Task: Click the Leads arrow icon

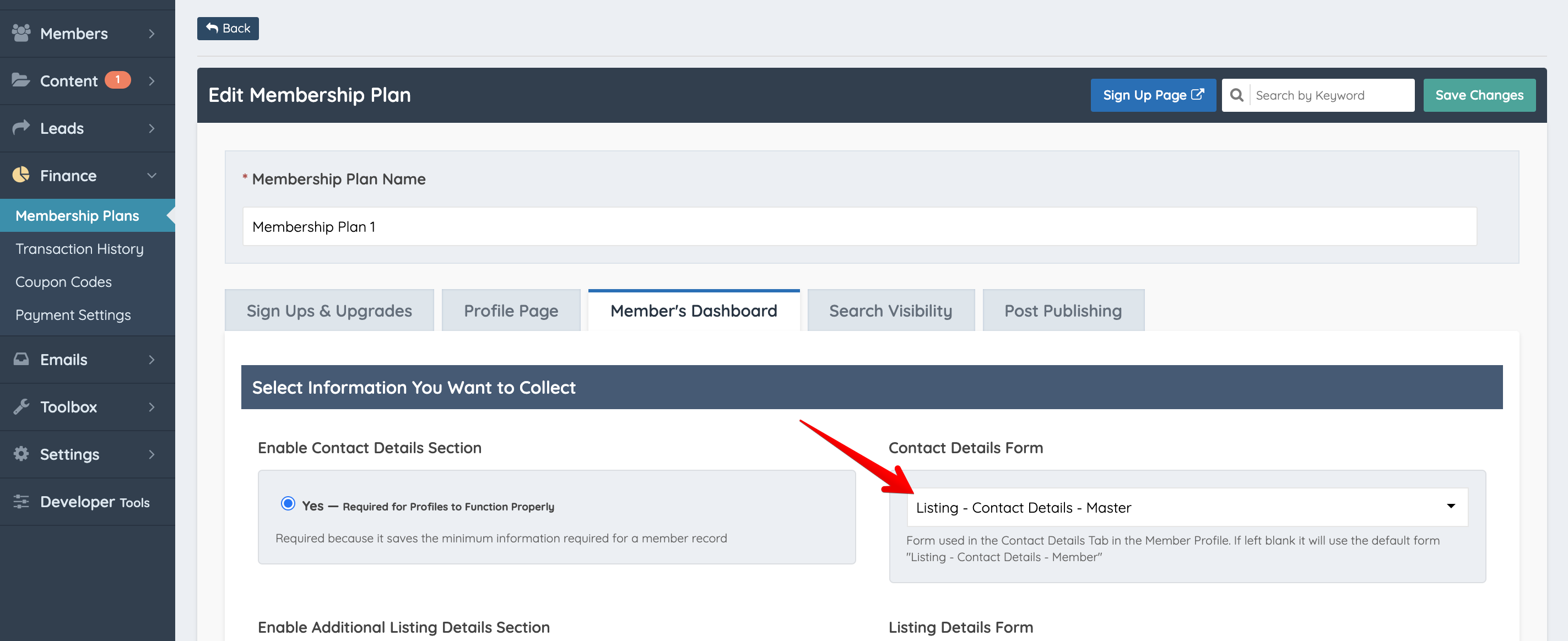Action: click(x=21, y=127)
